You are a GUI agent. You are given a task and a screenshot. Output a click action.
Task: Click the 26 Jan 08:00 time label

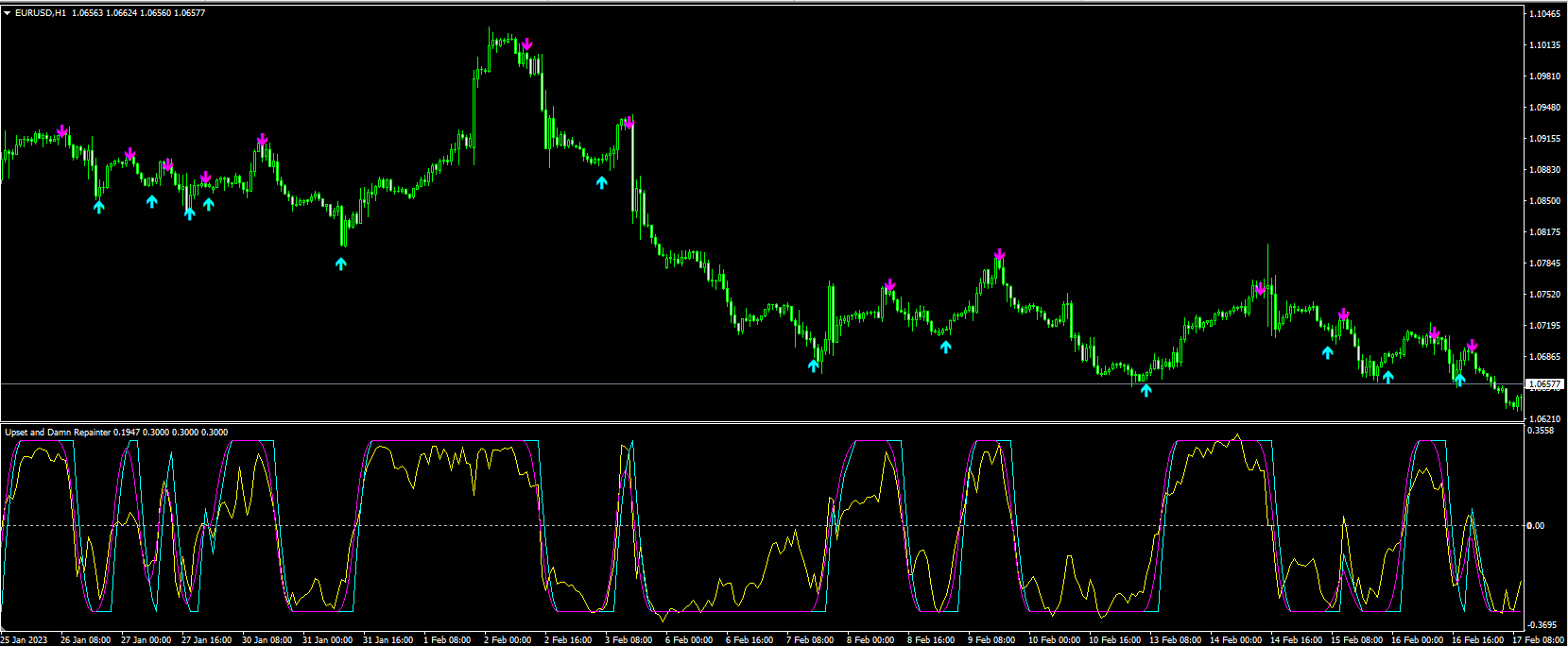pyautogui.click(x=85, y=640)
